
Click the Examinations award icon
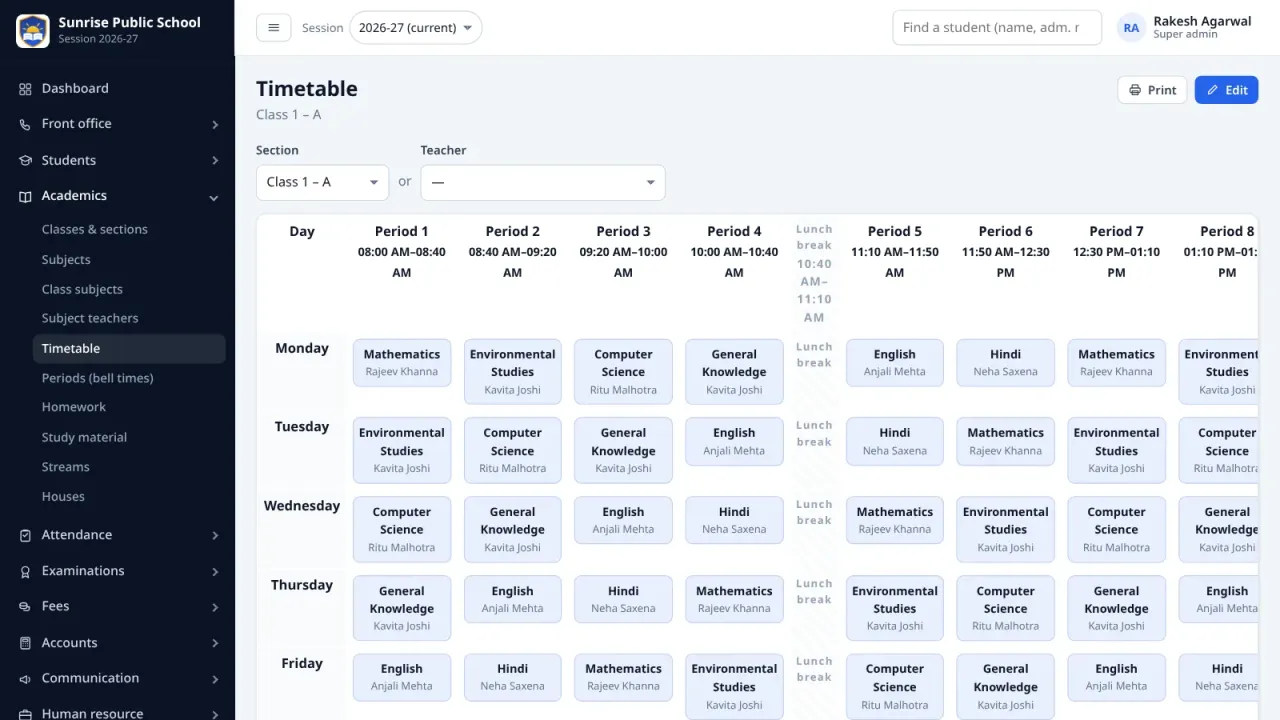25,571
